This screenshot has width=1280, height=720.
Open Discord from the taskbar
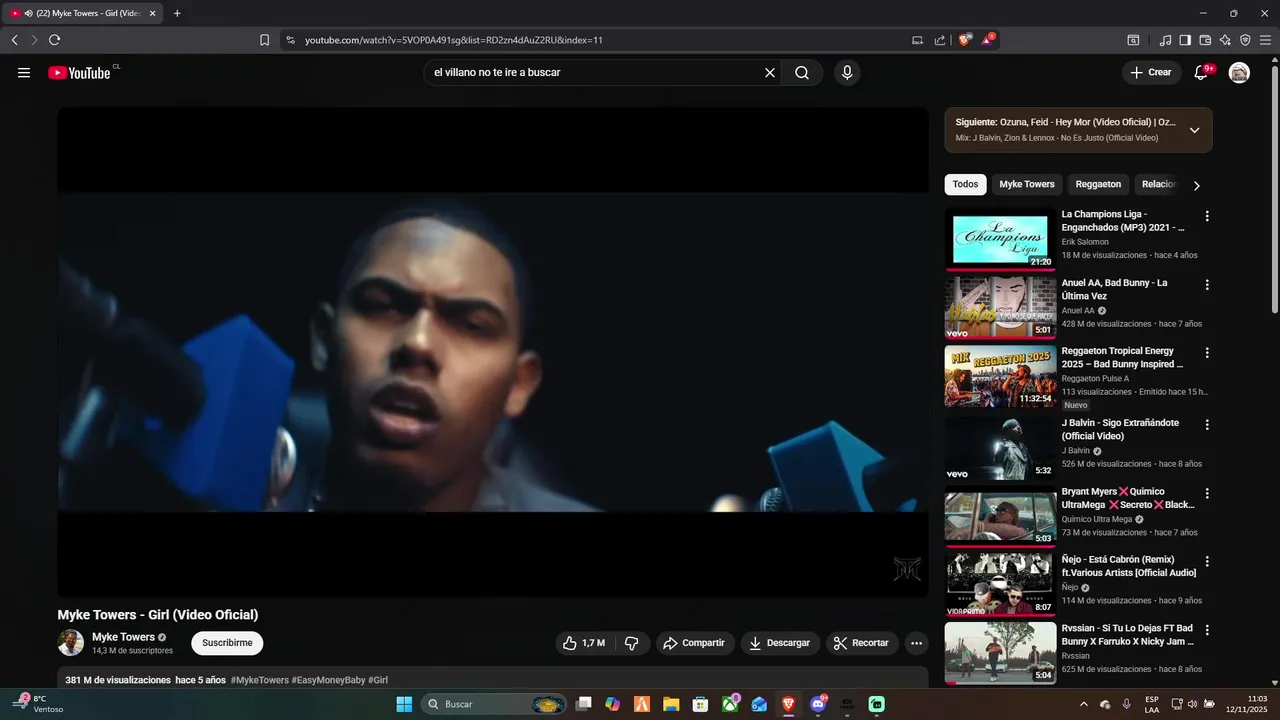click(819, 704)
